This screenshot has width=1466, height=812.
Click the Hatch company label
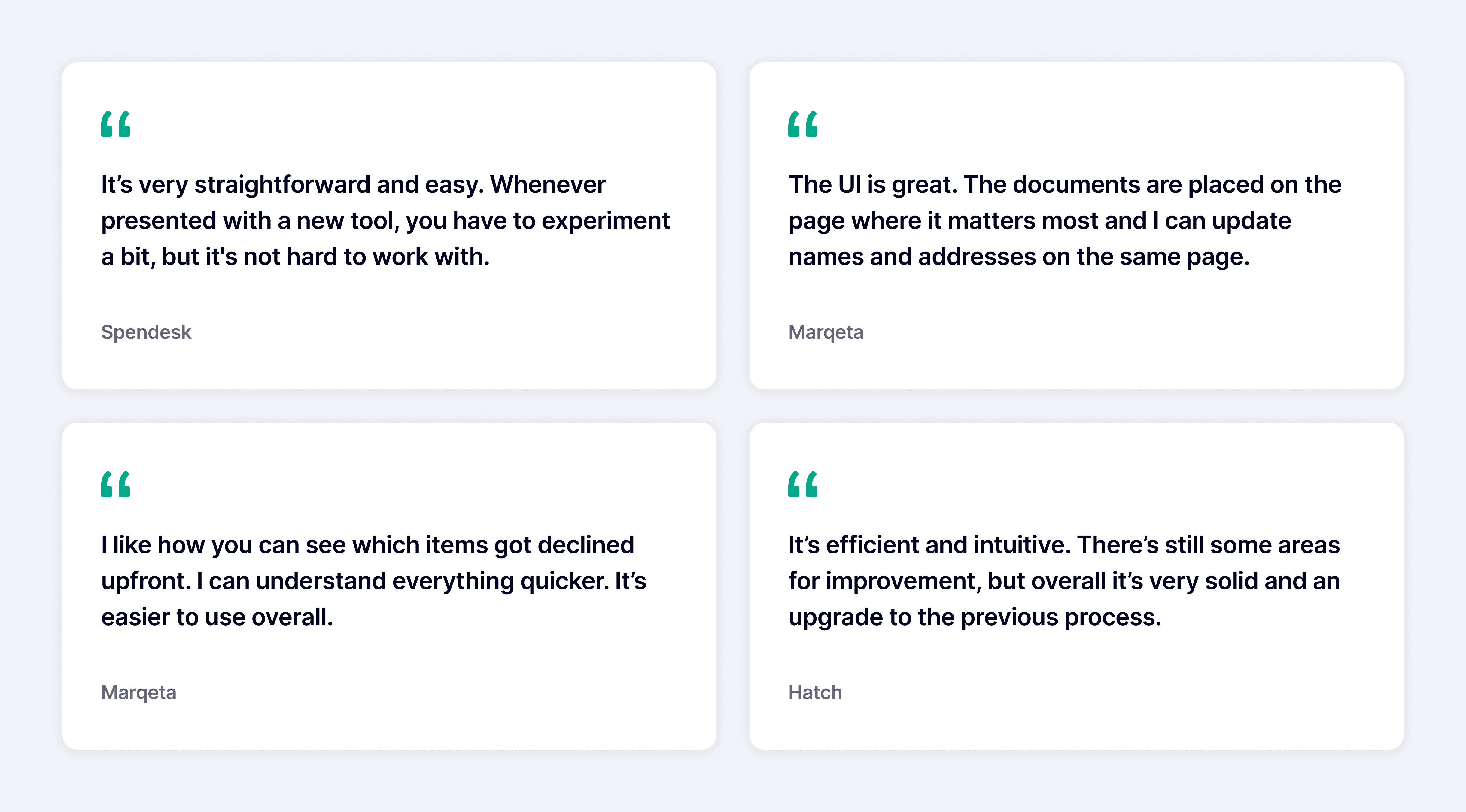[815, 692]
